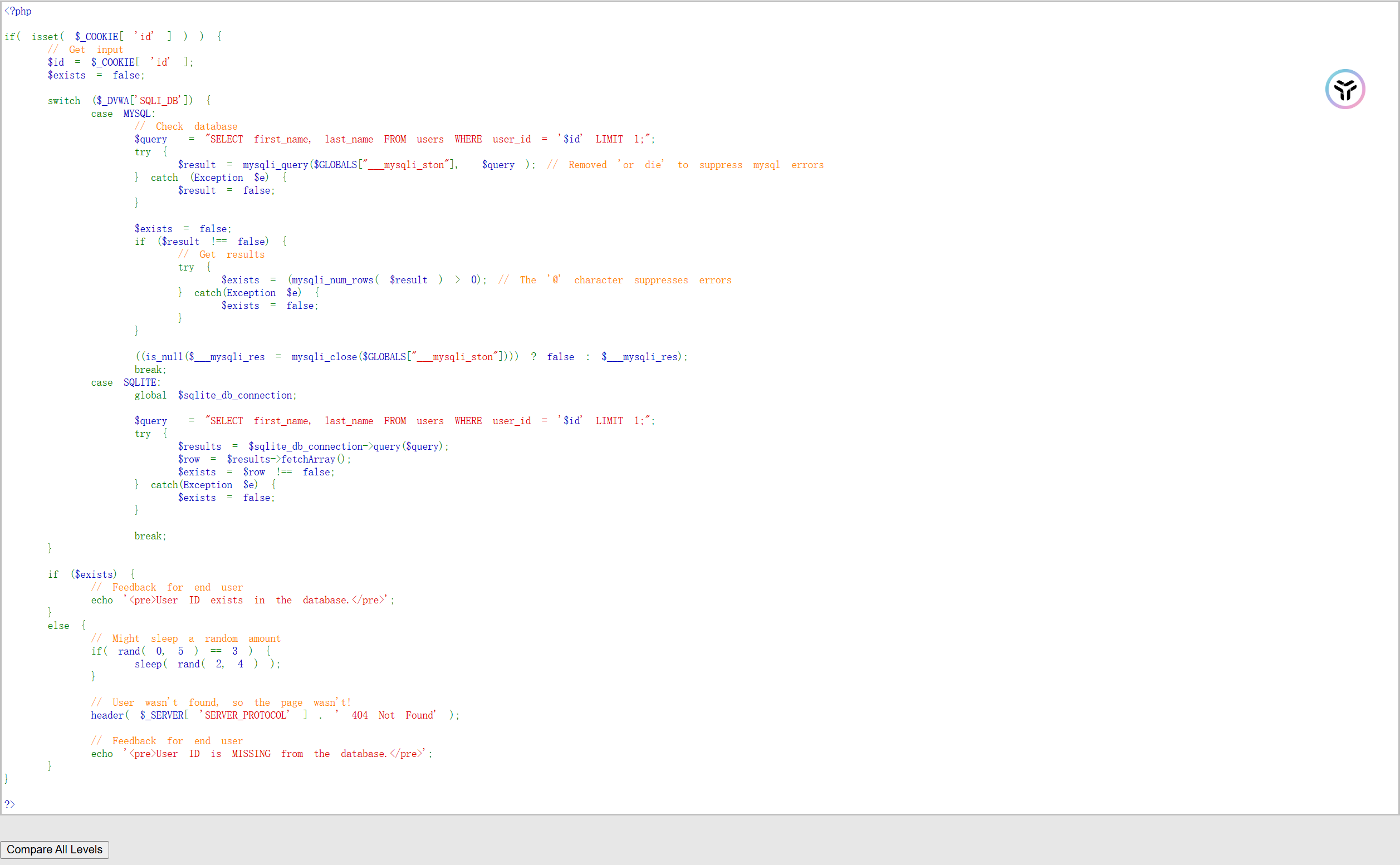Screen dimensions: 1400x865
Task: Click the opening <?php tag
Action: click(18, 11)
